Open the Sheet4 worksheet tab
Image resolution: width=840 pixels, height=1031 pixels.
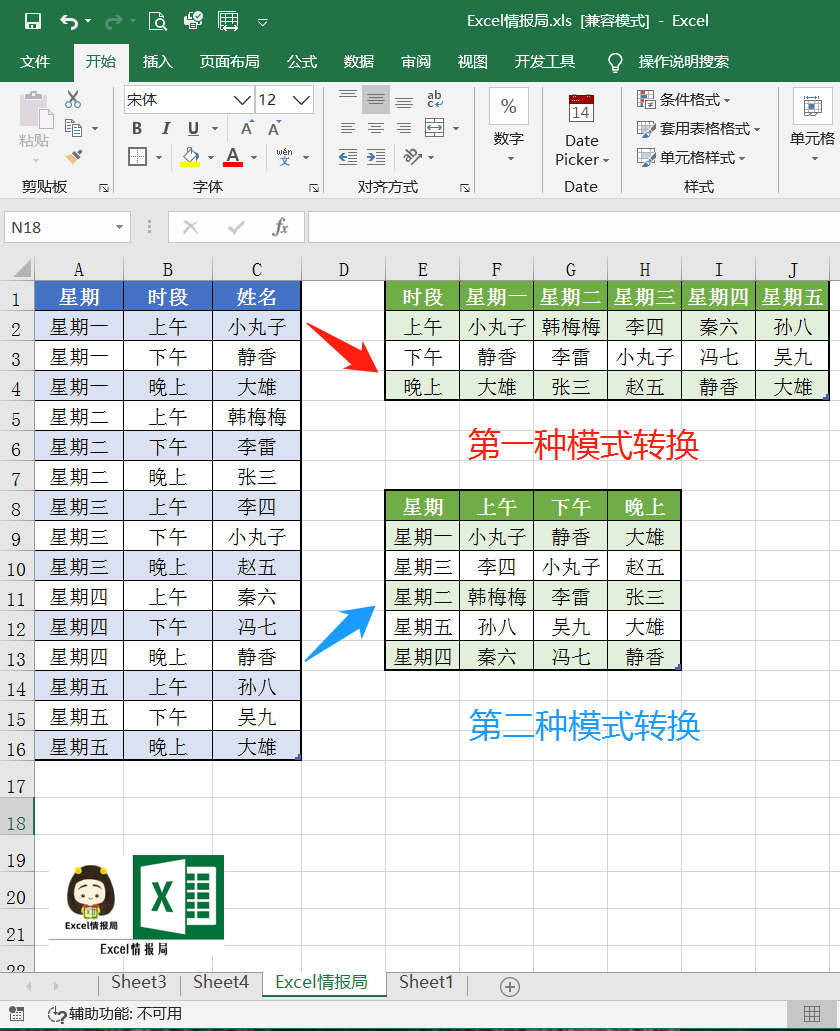pyautogui.click(x=221, y=982)
